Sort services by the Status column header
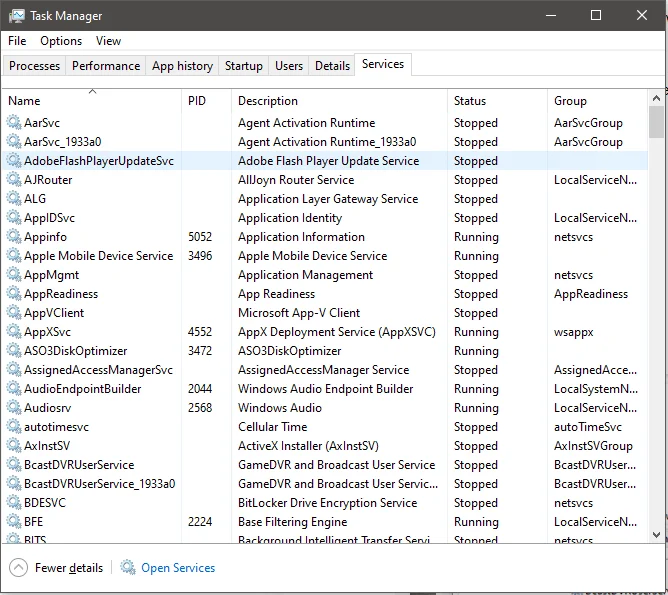Viewport: 668px width, 595px height. [470, 101]
